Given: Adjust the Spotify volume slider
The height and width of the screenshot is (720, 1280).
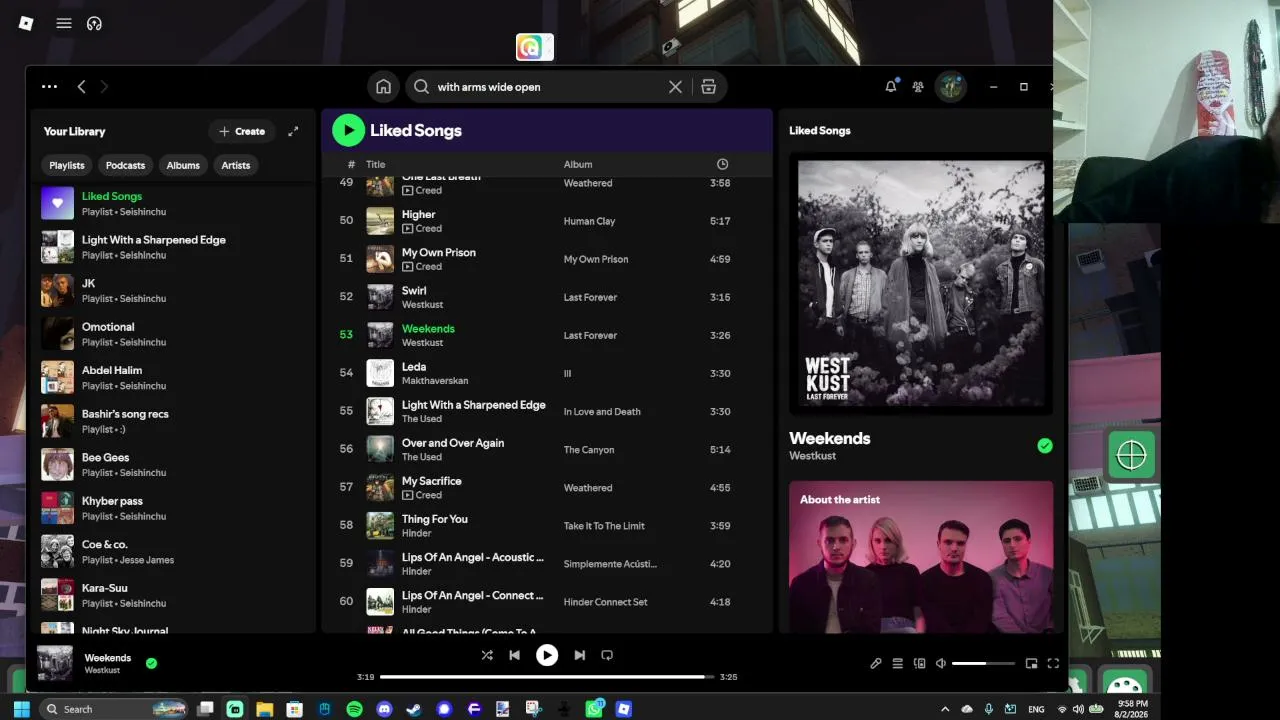Looking at the screenshot, I should tap(983, 663).
